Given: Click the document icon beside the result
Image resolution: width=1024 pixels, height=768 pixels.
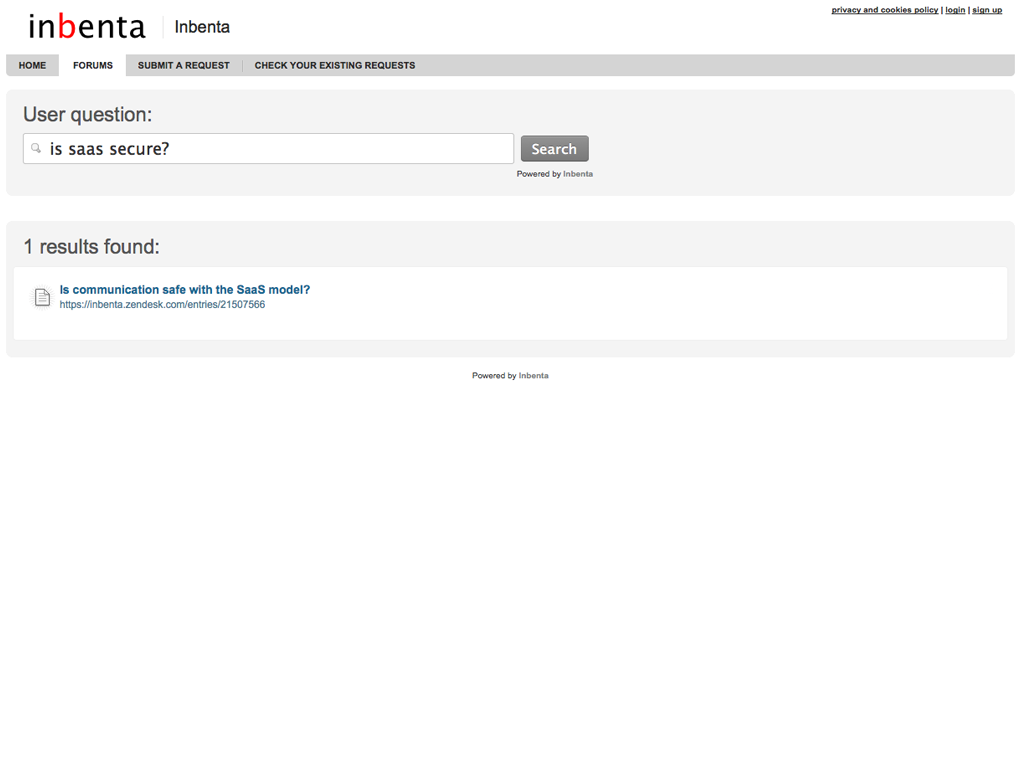Looking at the screenshot, I should tap(42, 297).
